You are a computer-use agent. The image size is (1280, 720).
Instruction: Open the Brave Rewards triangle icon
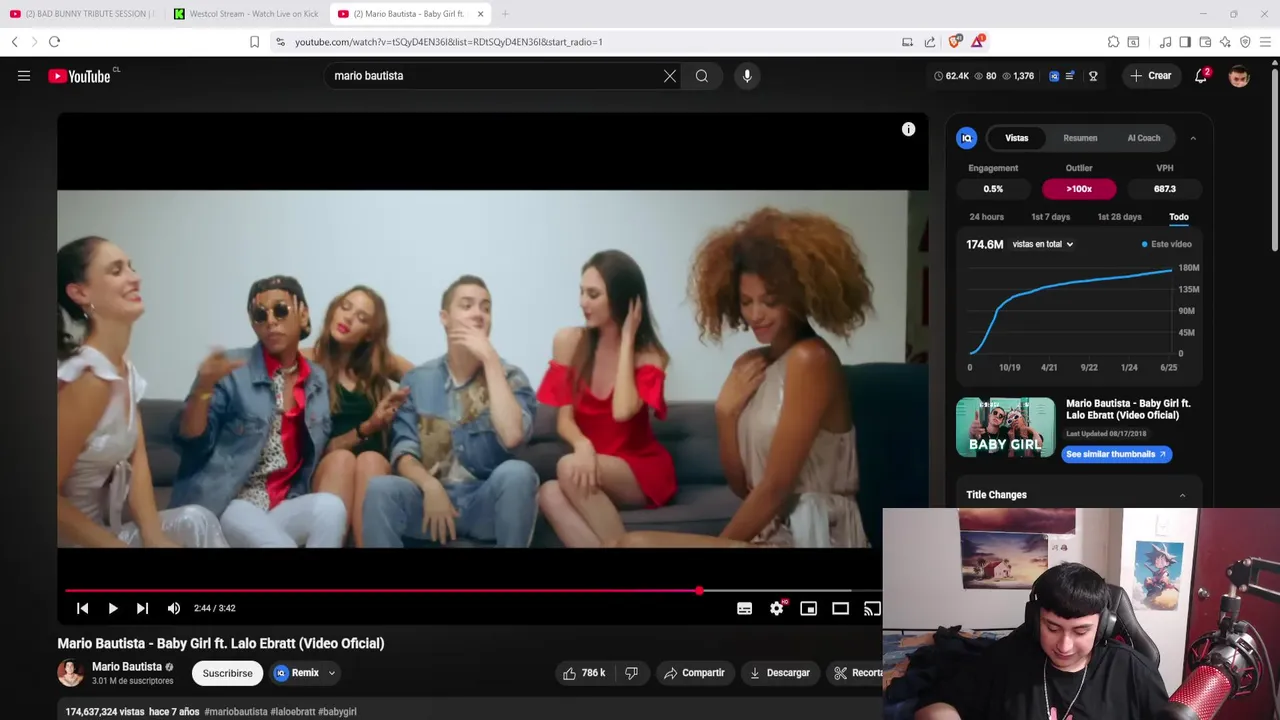978,42
